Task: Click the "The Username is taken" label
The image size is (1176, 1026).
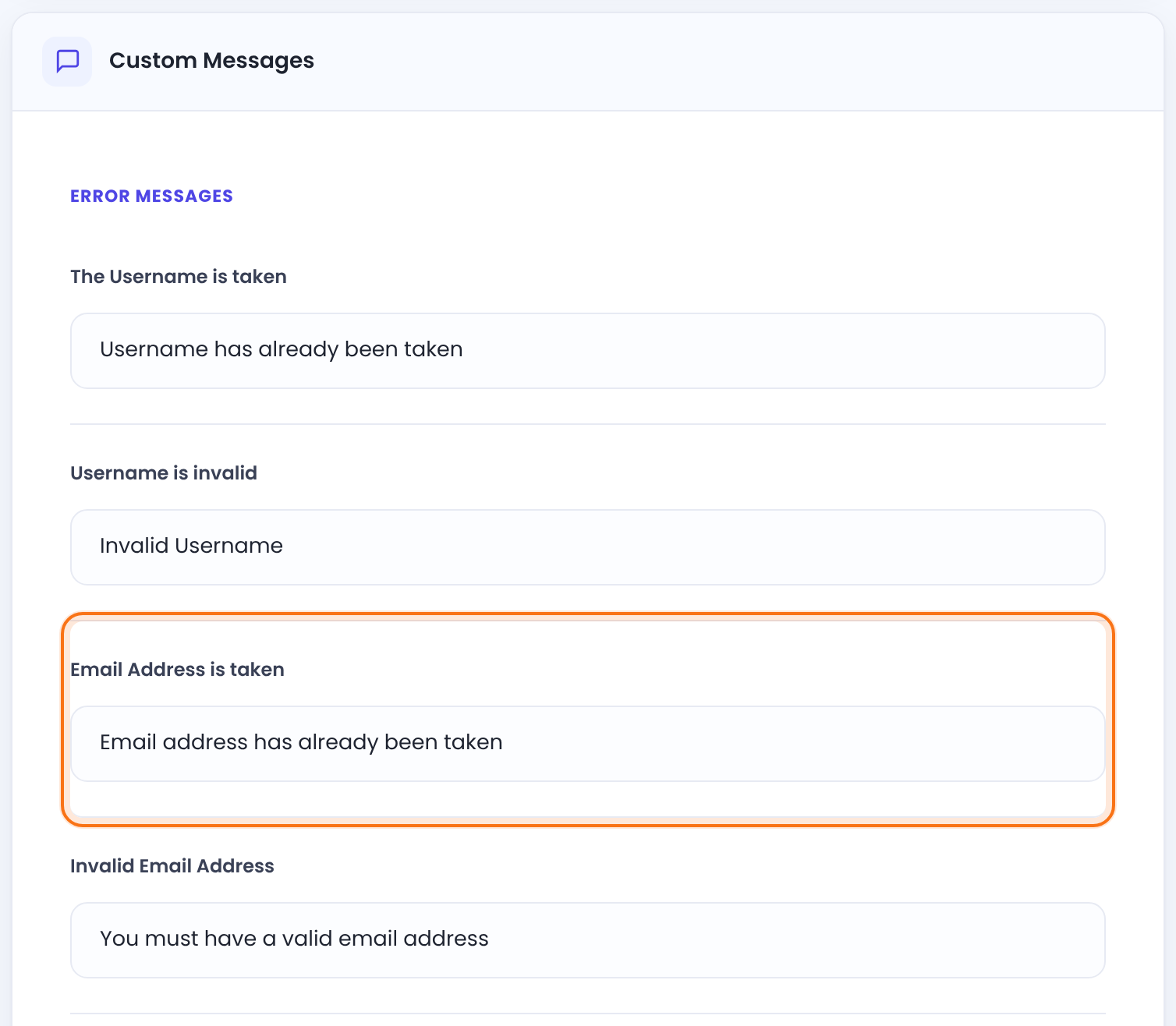Action: pos(179,277)
